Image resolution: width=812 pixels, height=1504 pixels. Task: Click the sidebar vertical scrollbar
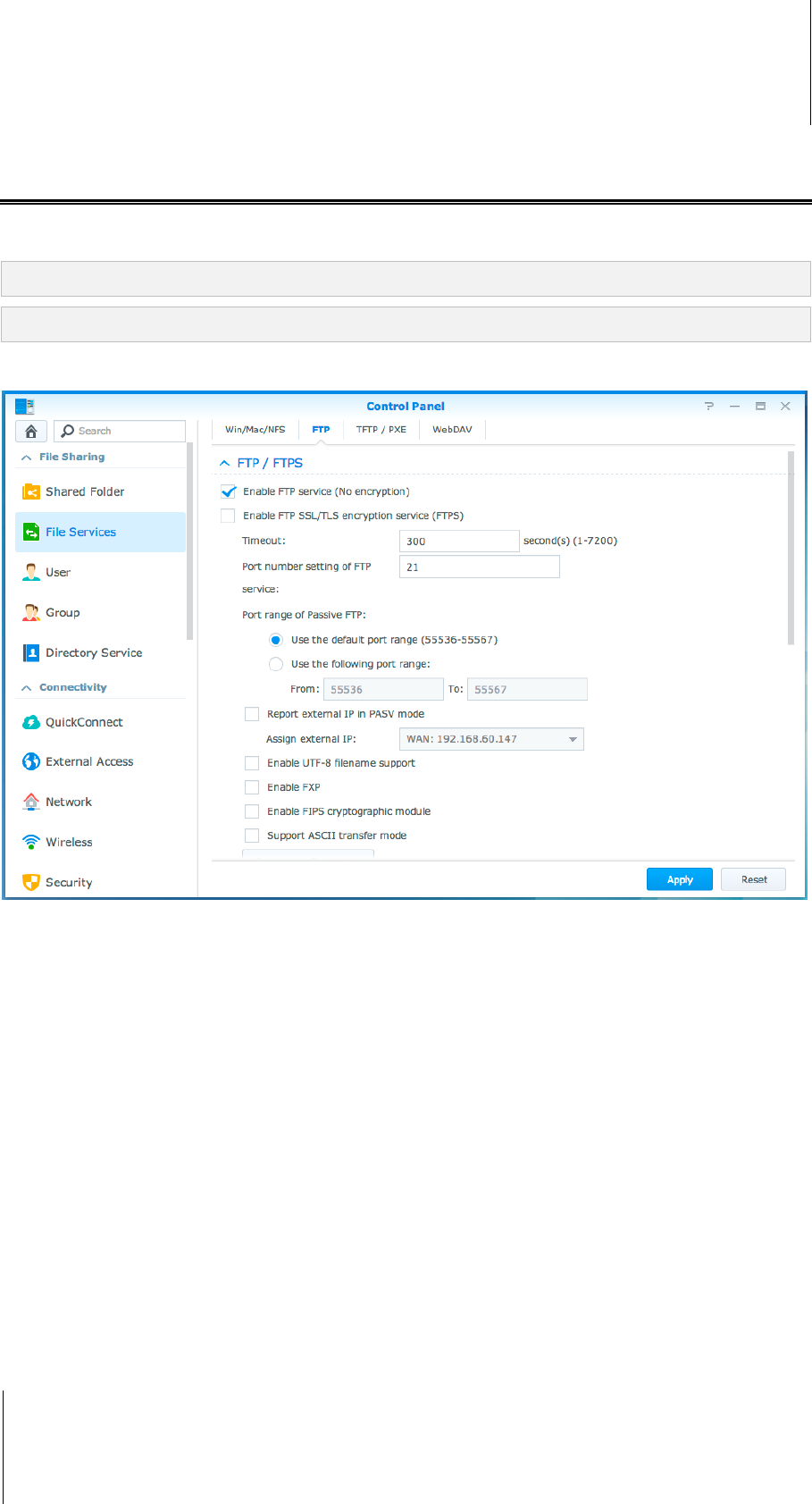click(x=189, y=542)
